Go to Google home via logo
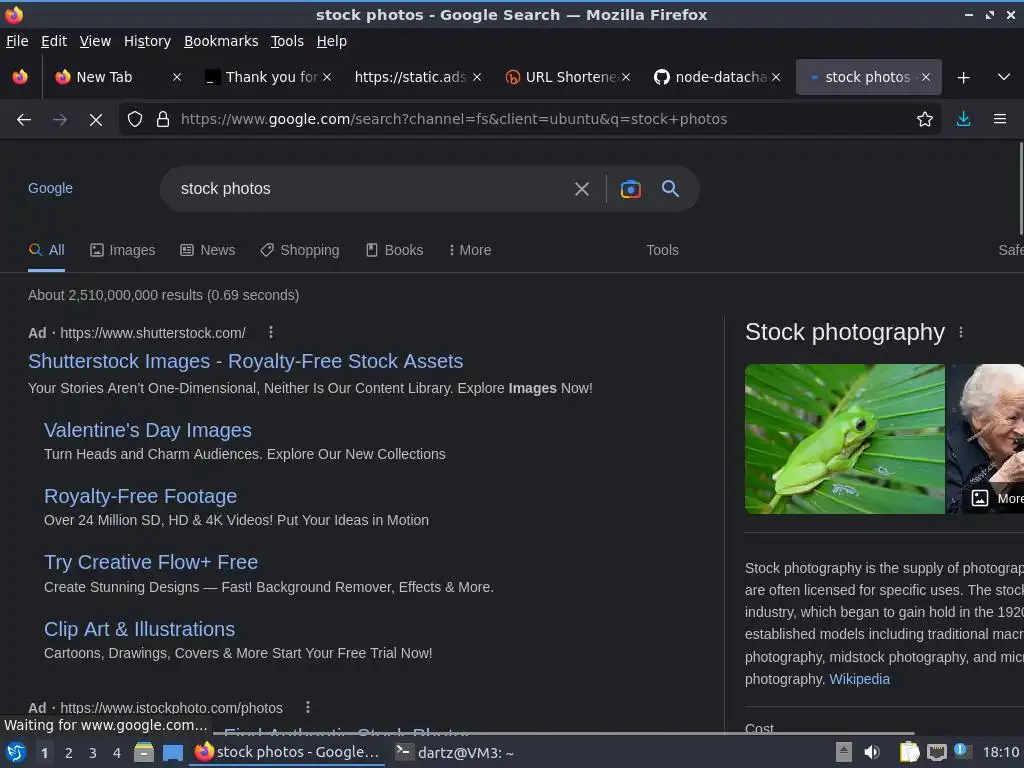1024x768 pixels. pyautogui.click(x=50, y=188)
